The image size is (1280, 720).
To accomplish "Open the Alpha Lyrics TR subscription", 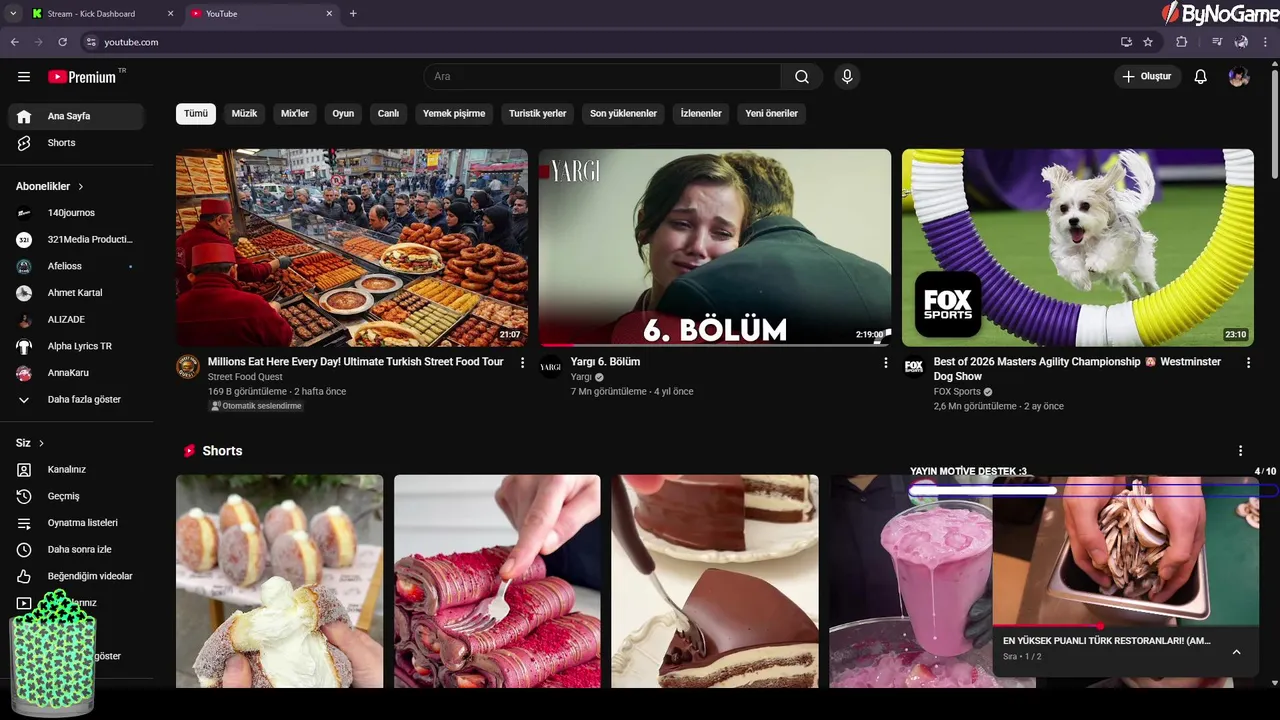I will [x=76, y=346].
